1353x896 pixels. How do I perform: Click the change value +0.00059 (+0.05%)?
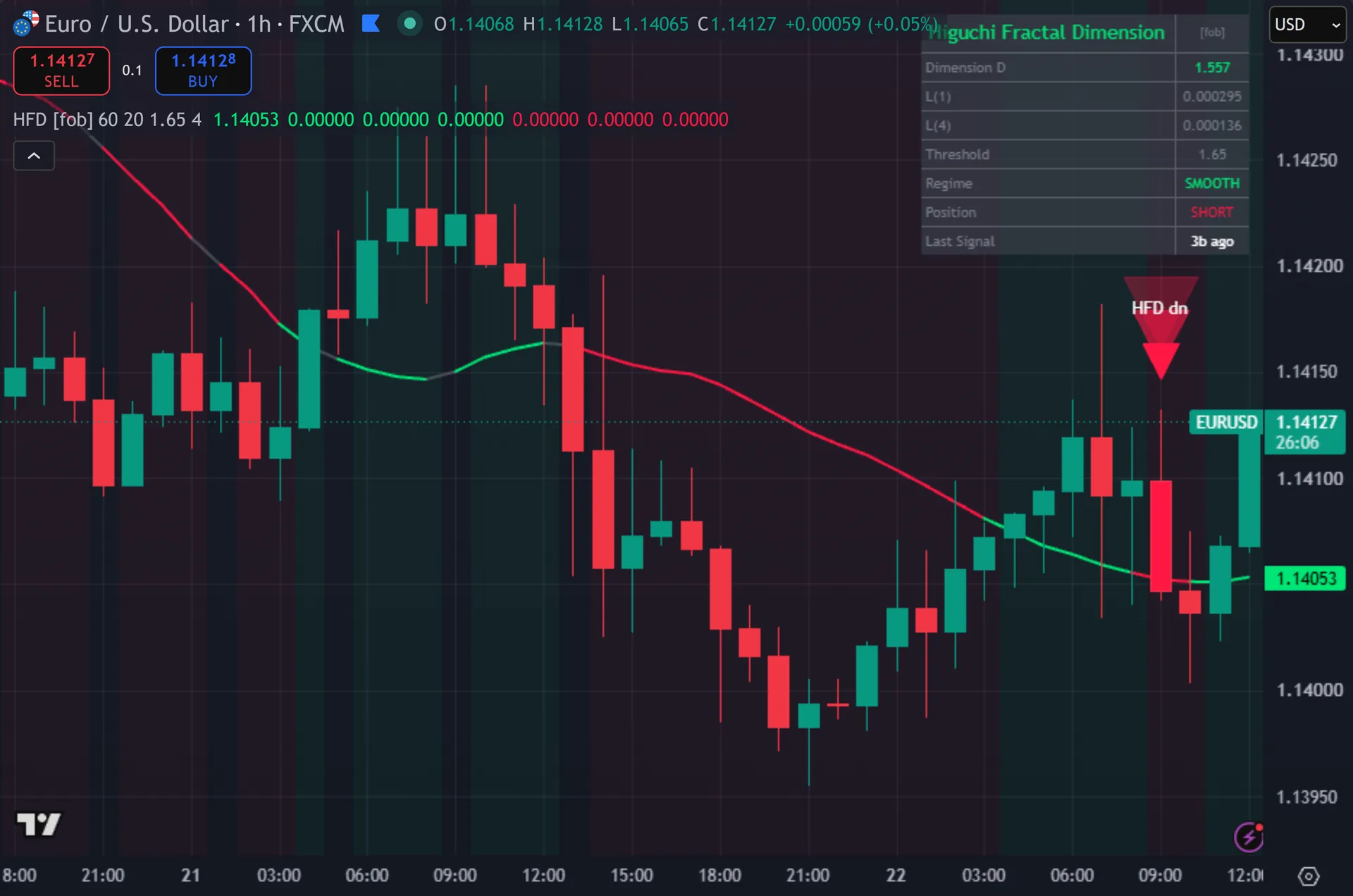point(861,24)
